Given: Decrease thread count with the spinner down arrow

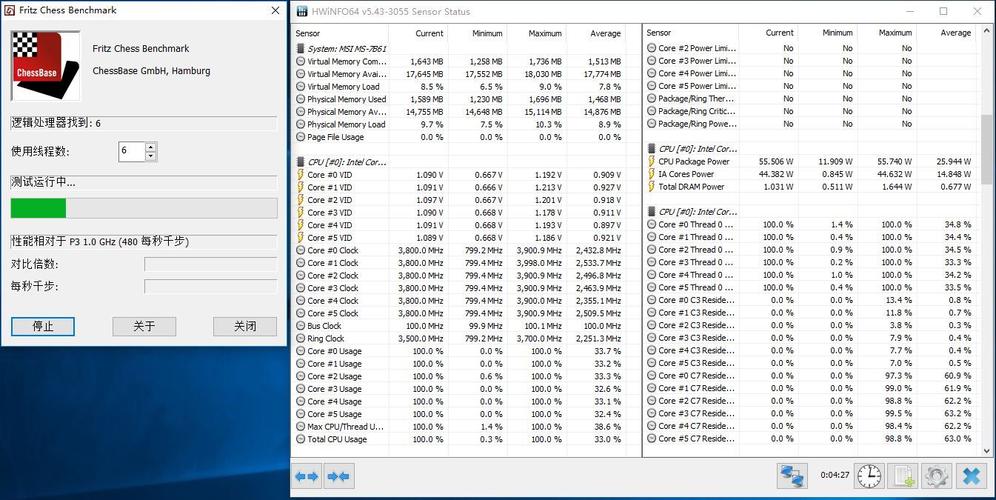Looking at the screenshot, I should [151, 156].
